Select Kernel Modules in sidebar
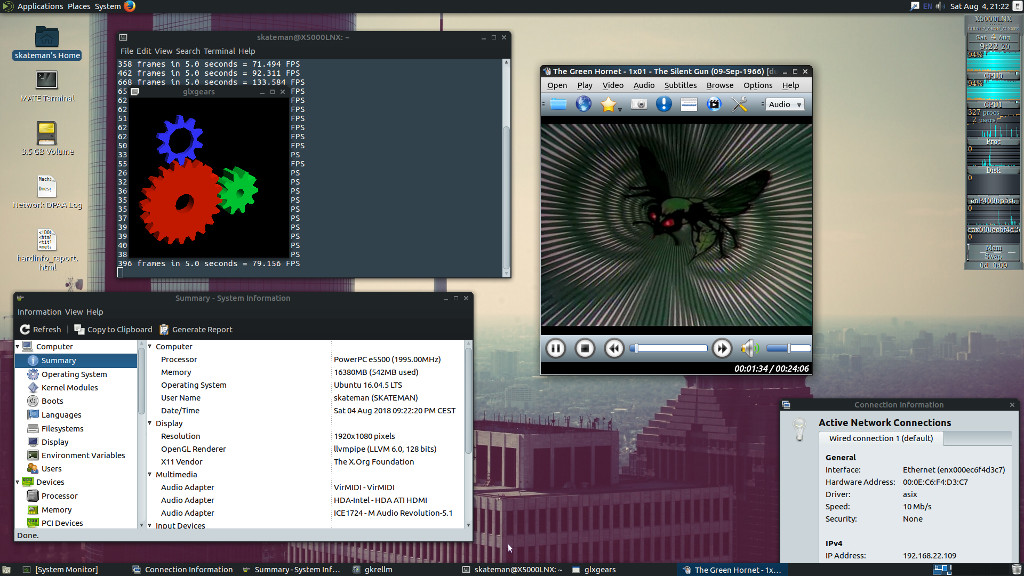1024x576 pixels. [69, 388]
